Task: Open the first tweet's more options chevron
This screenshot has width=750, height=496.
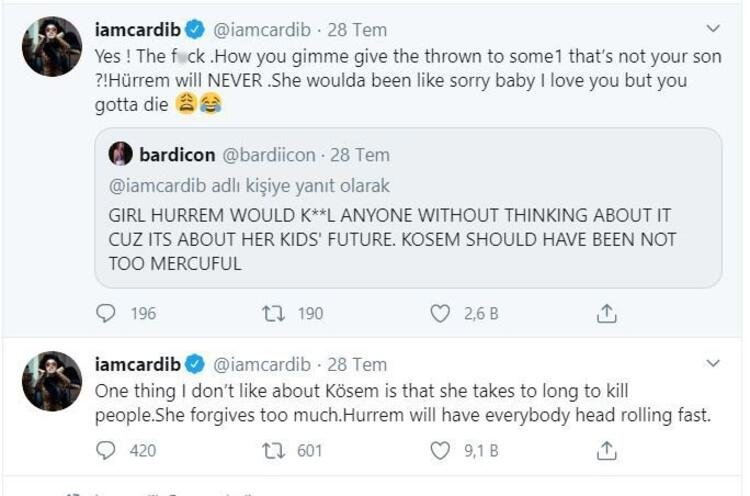Action: [713, 29]
